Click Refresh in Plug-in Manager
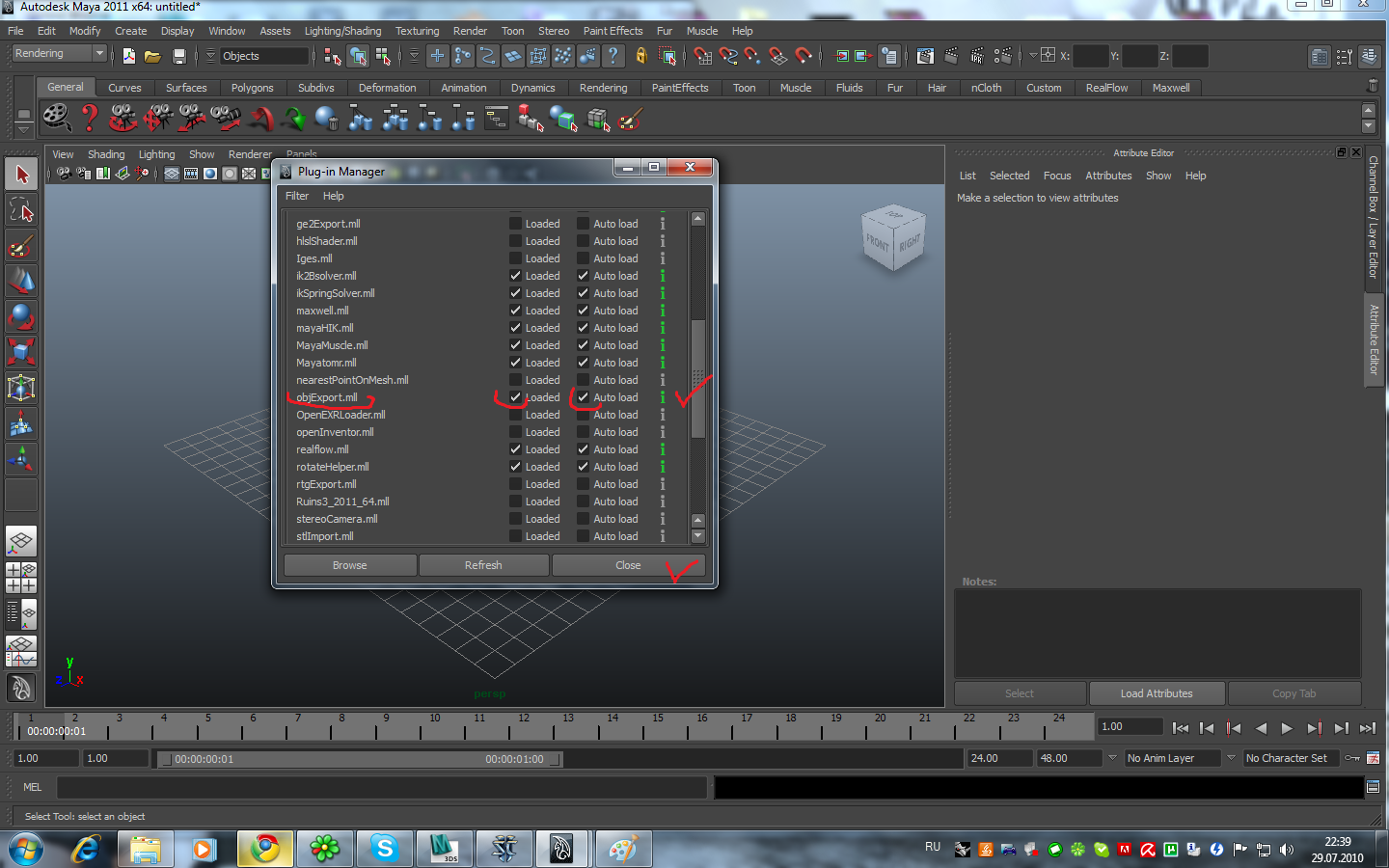Screen dimensions: 1389x868 click(483, 565)
